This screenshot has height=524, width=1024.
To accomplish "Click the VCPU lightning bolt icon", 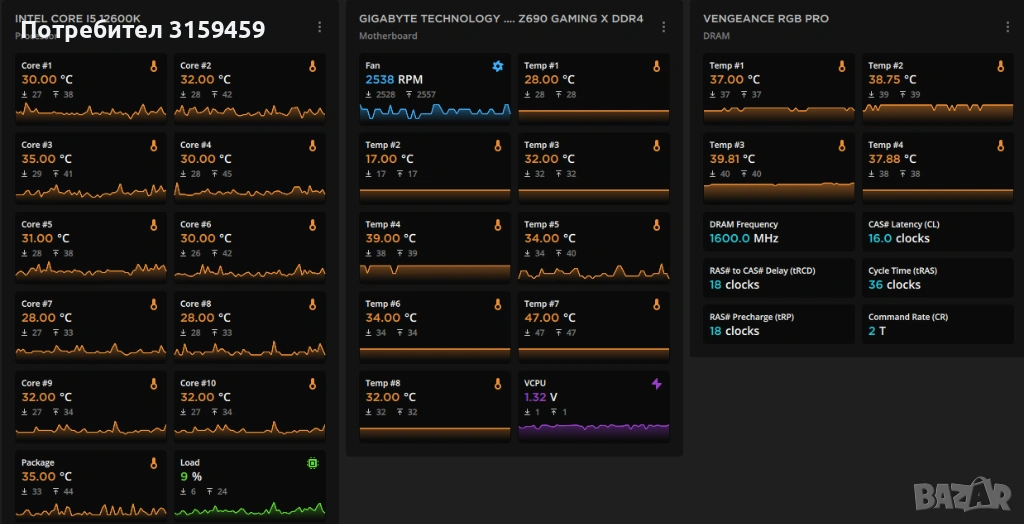I will [x=657, y=384].
